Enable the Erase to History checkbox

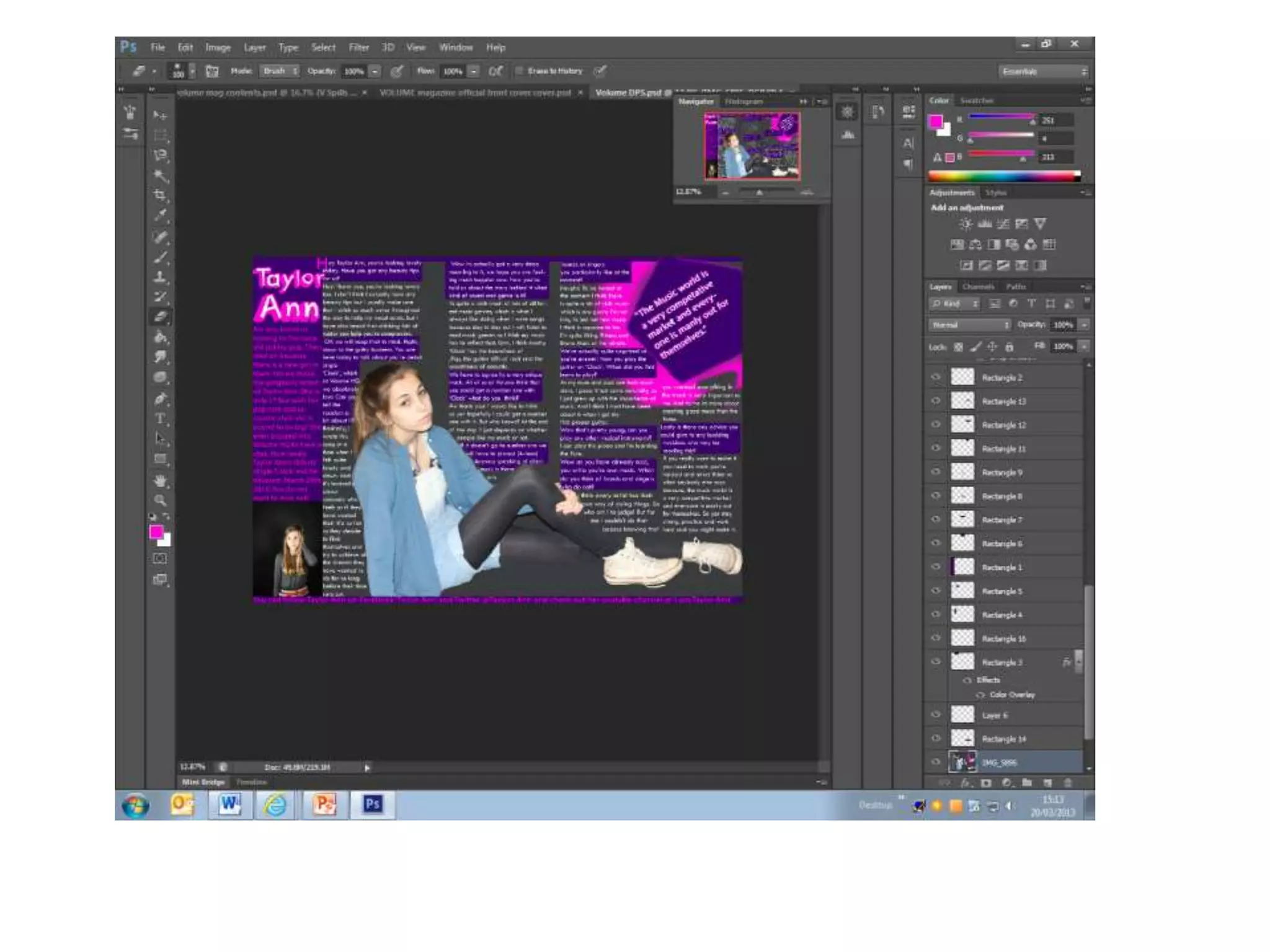(520, 71)
